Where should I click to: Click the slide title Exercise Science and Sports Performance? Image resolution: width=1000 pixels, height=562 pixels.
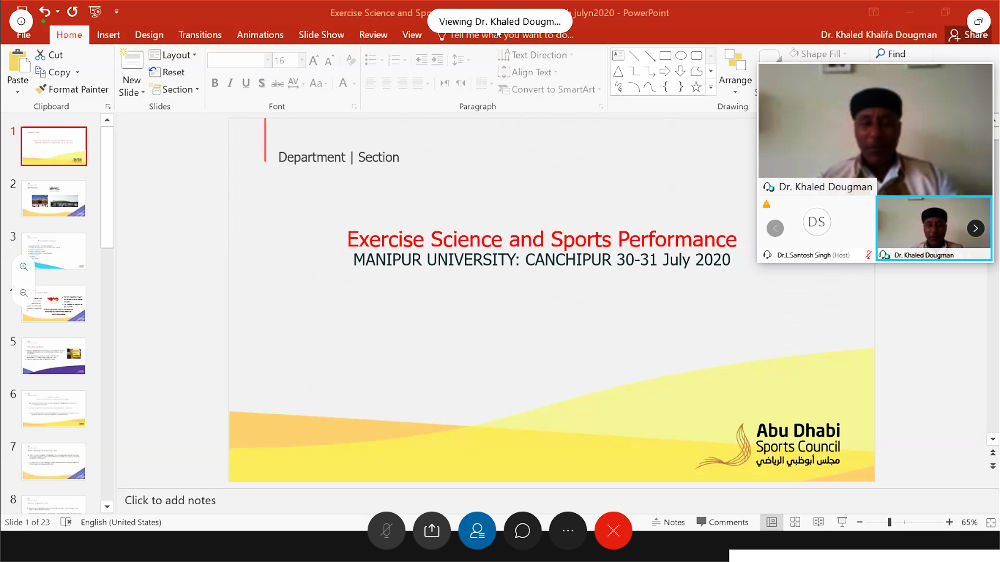click(541, 239)
